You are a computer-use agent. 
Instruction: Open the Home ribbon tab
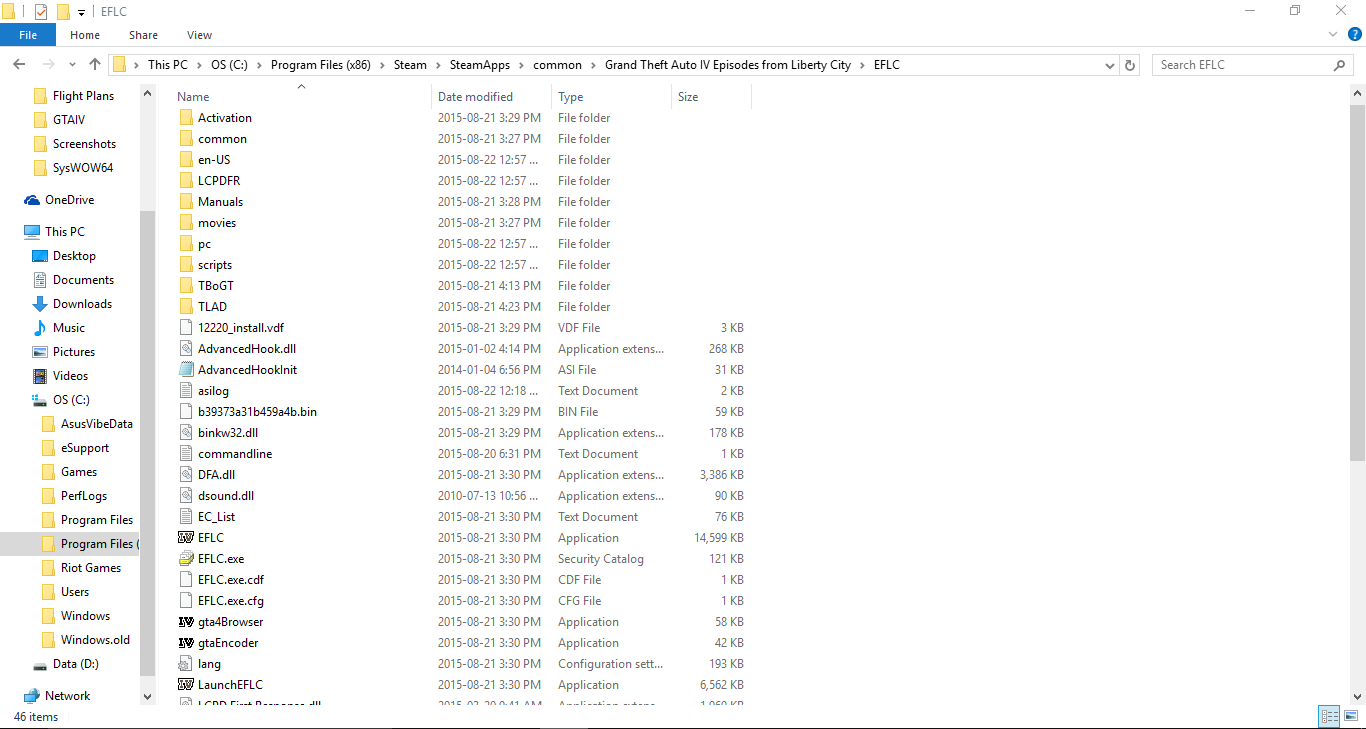click(84, 35)
